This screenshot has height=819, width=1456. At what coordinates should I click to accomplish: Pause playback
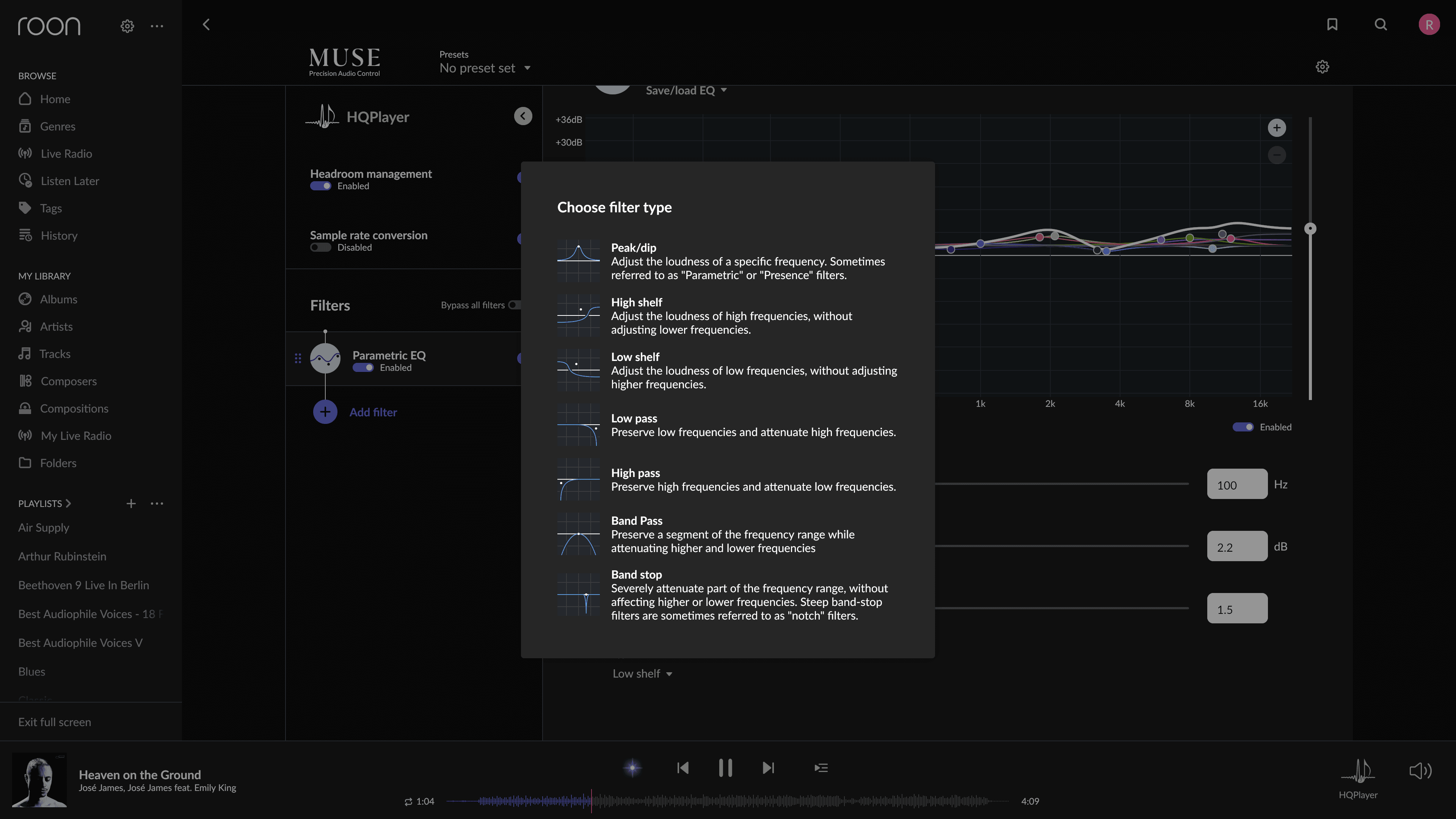725,767
